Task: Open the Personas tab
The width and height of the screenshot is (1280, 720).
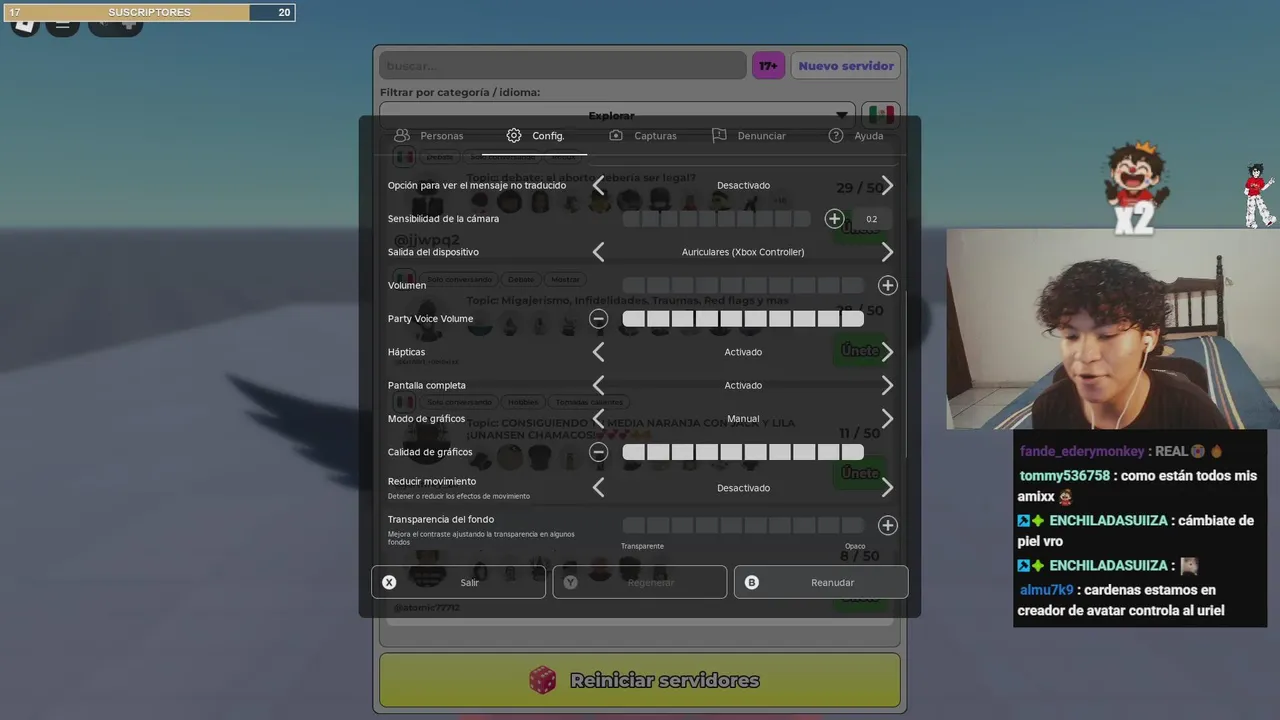Action: click(428, 135)
